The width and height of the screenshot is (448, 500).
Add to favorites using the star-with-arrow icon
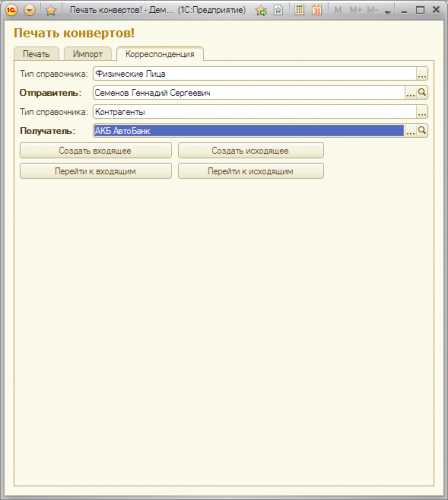pos(261,11)
